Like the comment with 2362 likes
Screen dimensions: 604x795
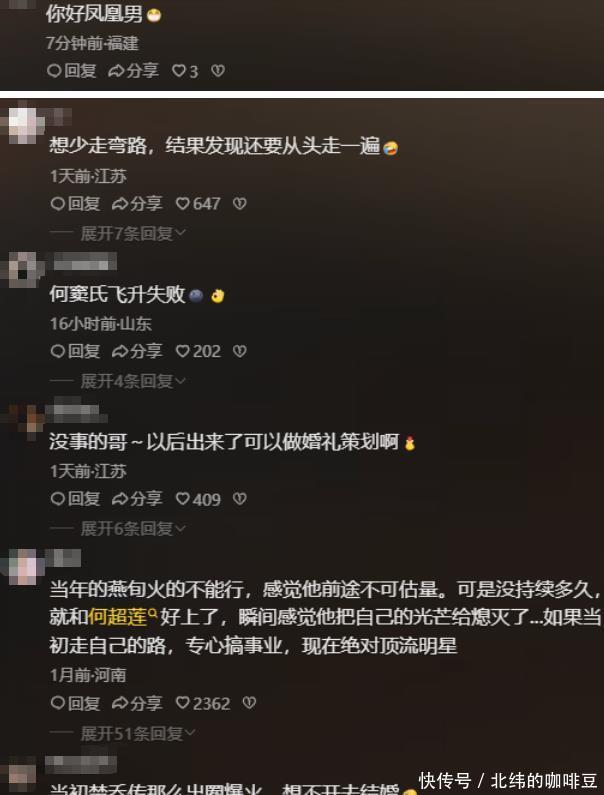(x=202, y=703)
